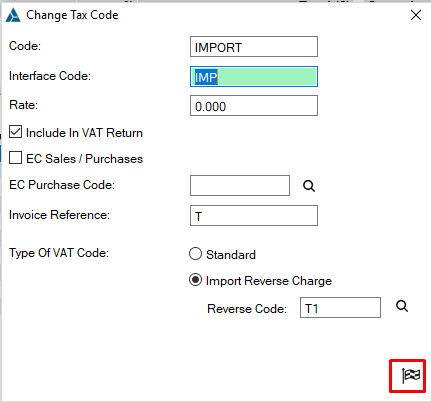This screenshot has height=402, width=431.
Task: Click the Invoice Reference label text
Action: [59, 215]
